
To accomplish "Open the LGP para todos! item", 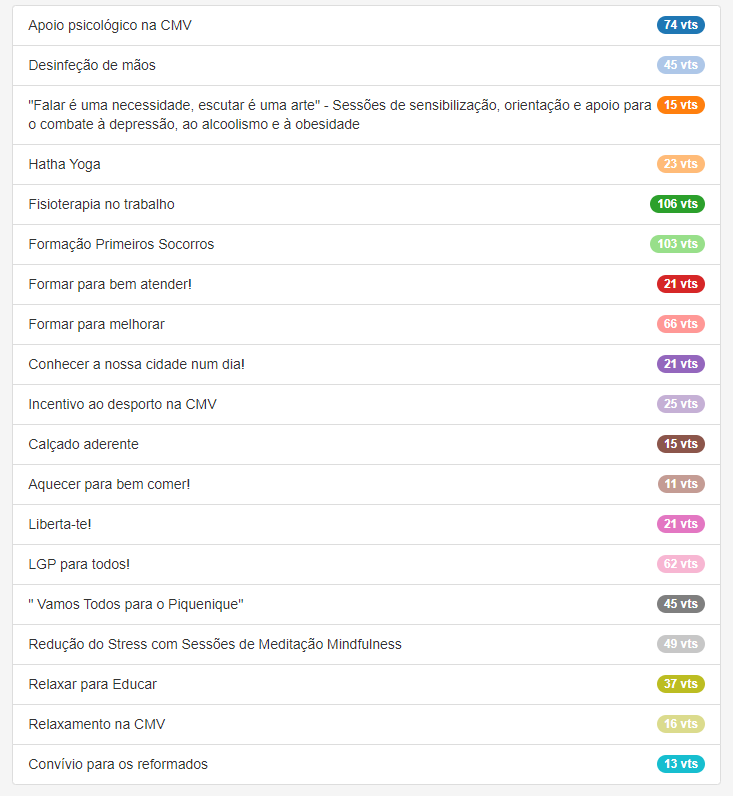I will point(79,564).
